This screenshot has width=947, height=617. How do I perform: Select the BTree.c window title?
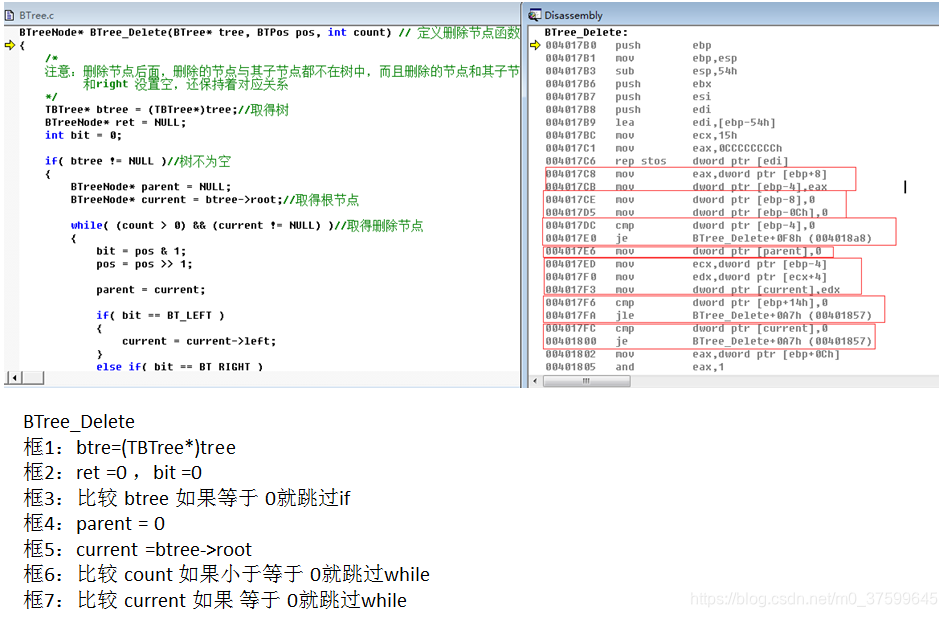pos(36,15)
